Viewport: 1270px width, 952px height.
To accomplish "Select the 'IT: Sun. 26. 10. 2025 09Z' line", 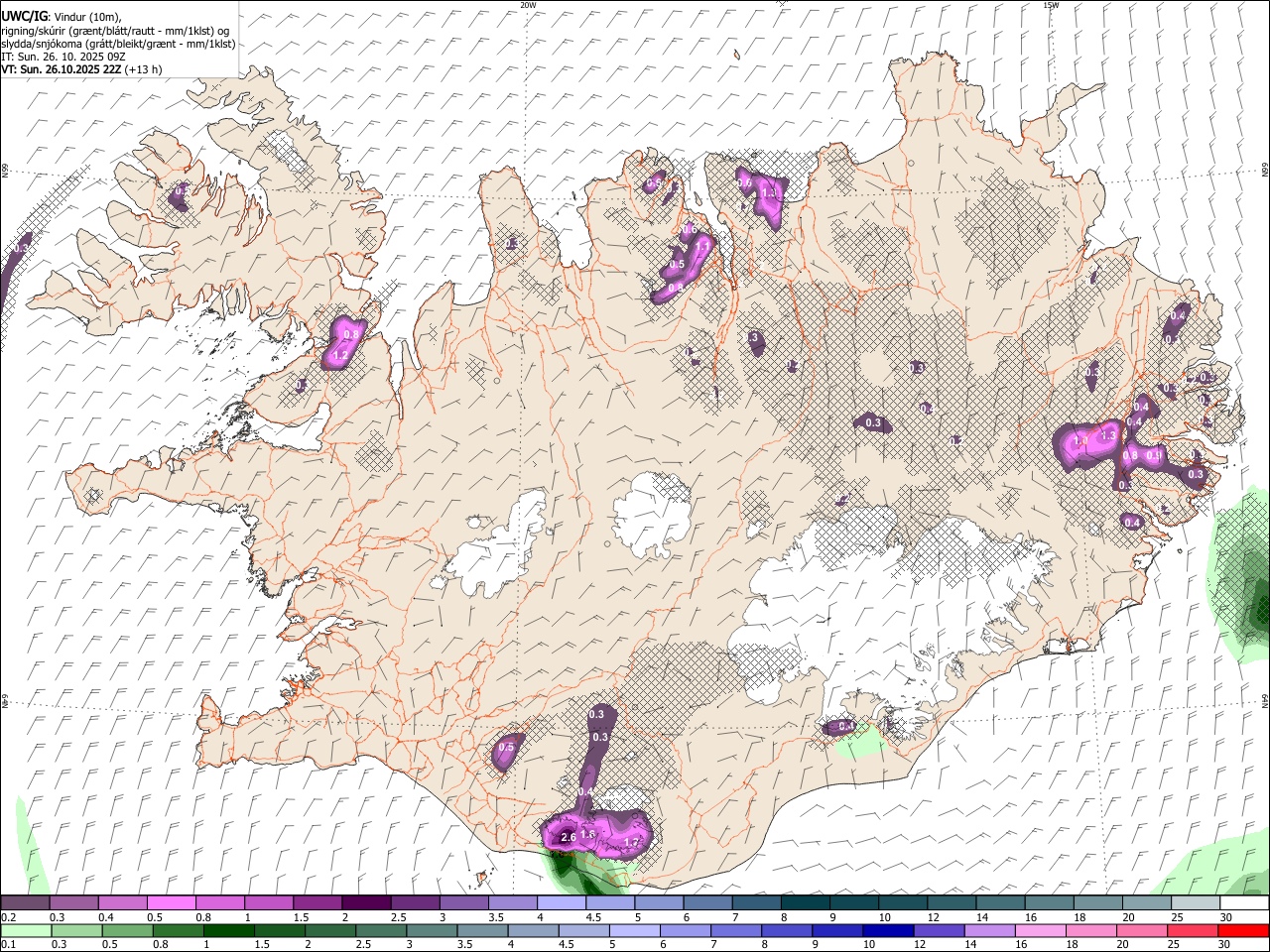I will pyautogui.click(x=63, y=57).
